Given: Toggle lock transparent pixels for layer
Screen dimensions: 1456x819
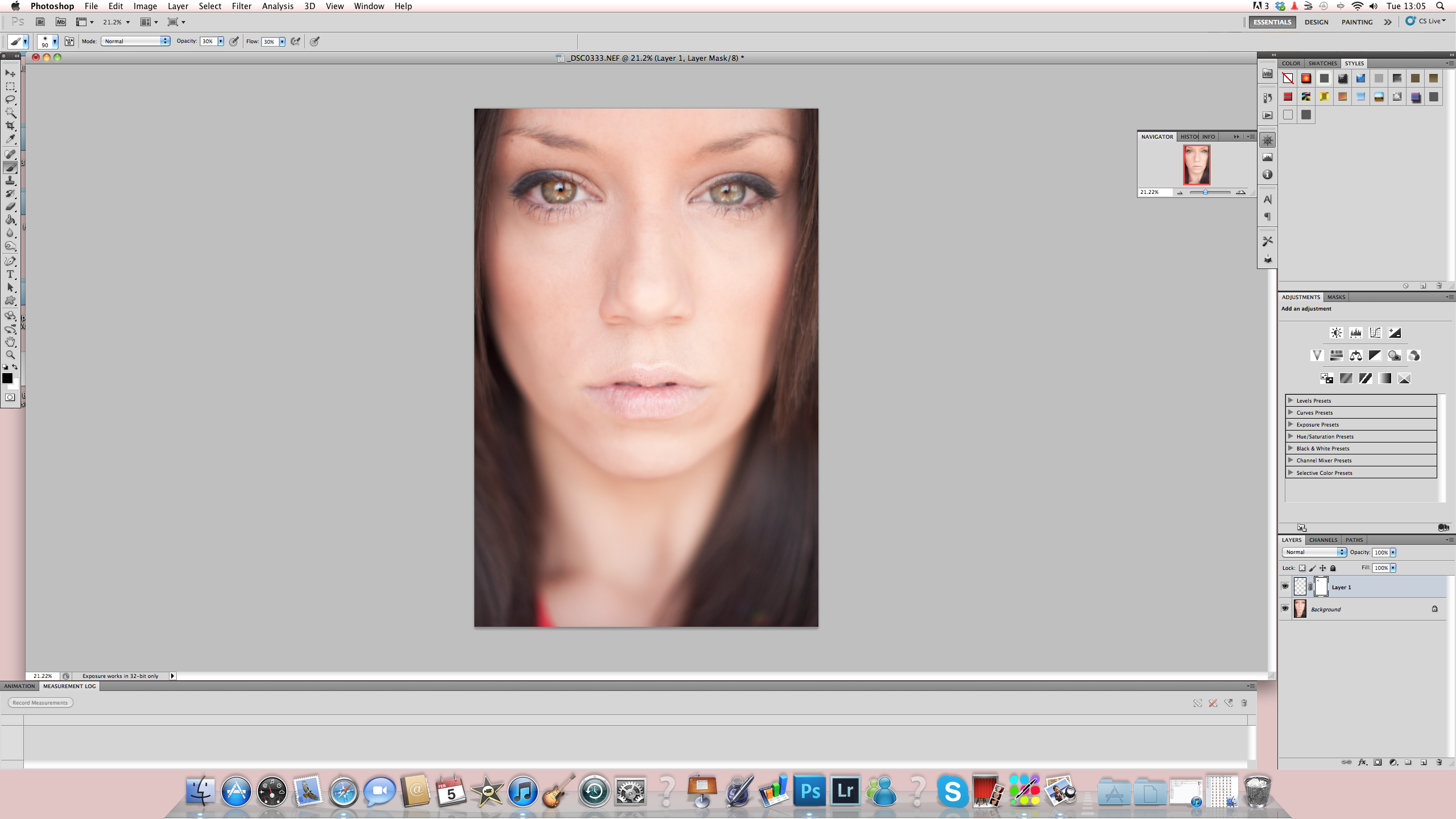Looking at the screenshot, I should pos(1302,568).
